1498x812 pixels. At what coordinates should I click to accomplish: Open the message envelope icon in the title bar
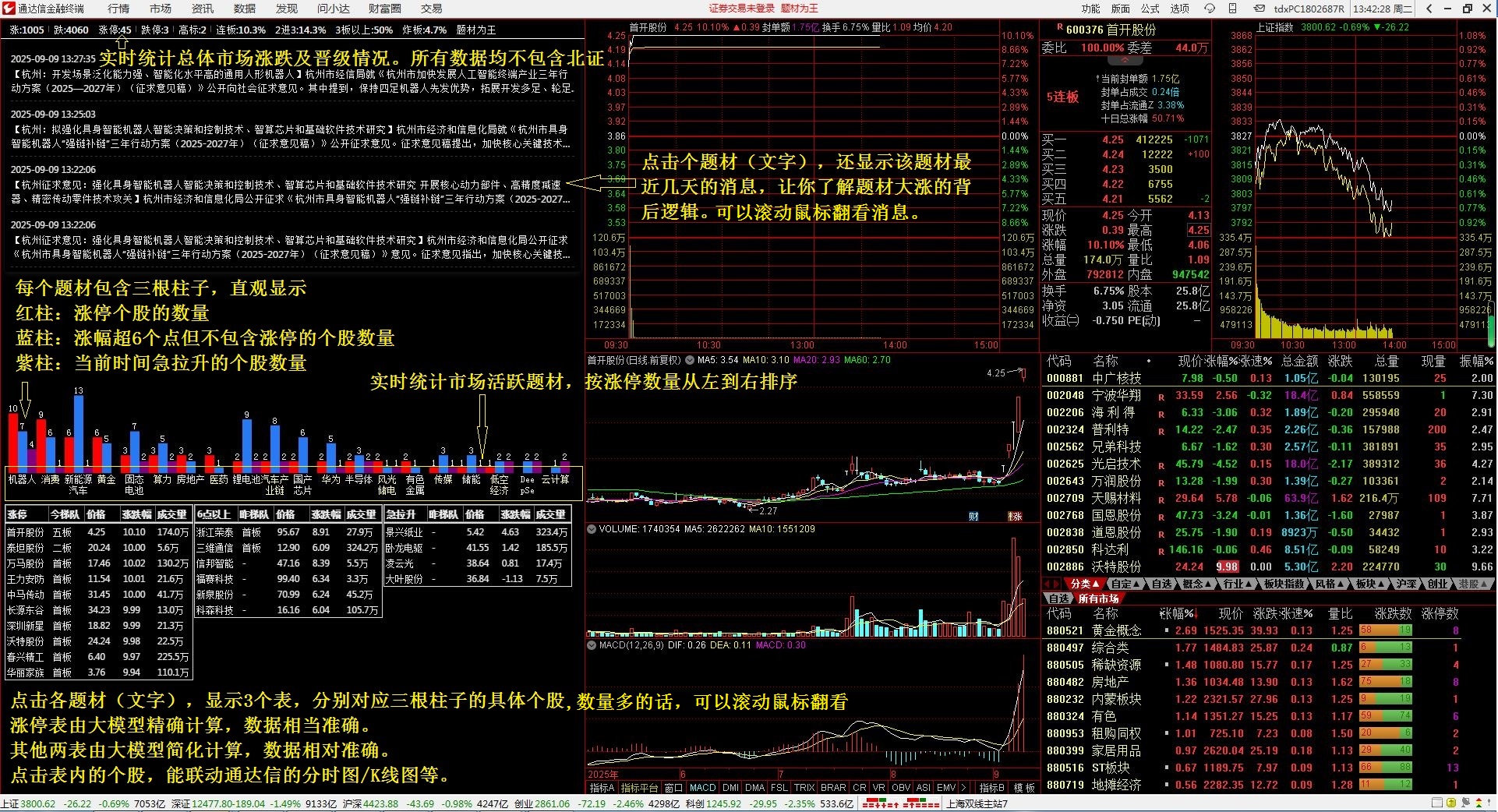(x=1260, y=9)
